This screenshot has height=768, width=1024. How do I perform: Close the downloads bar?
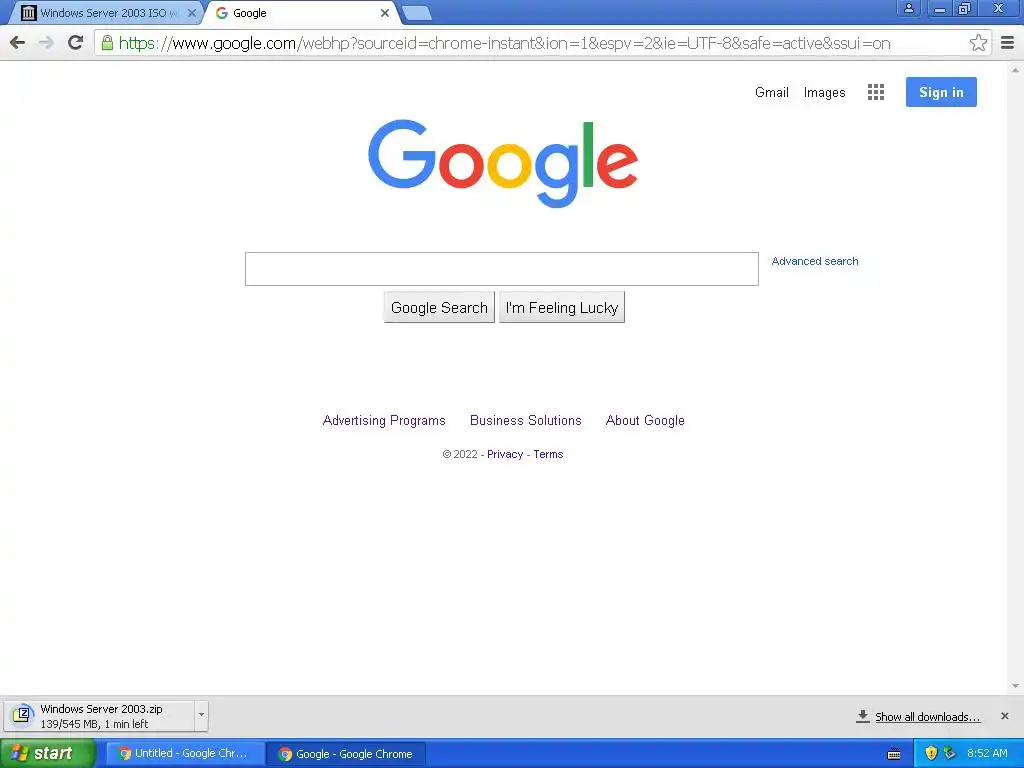tap(1004, 716)
